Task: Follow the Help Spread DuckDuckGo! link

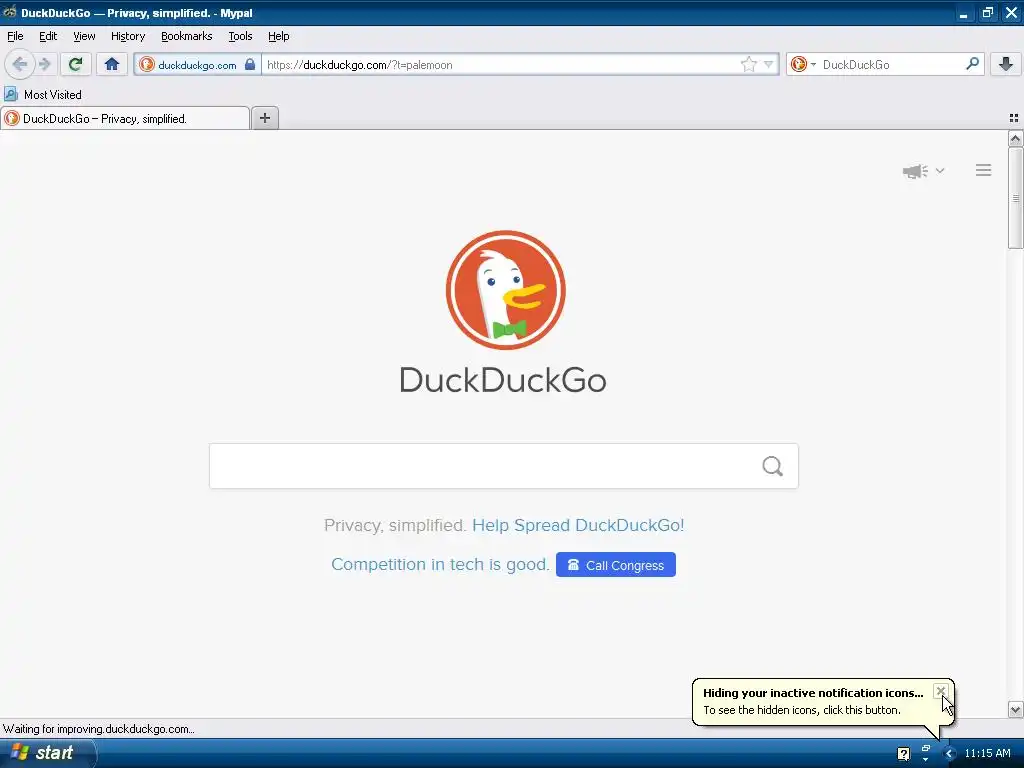Action: 578,525
